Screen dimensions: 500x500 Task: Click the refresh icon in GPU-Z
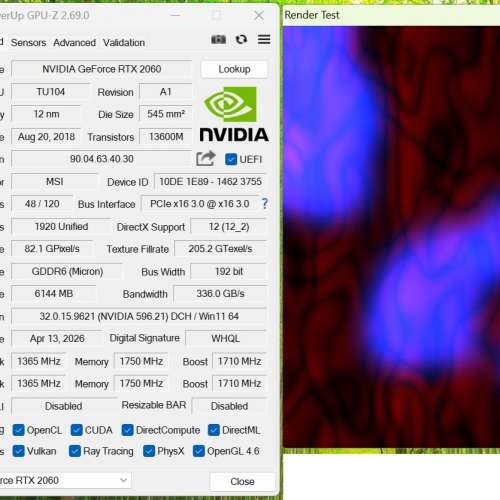point(241,40)
